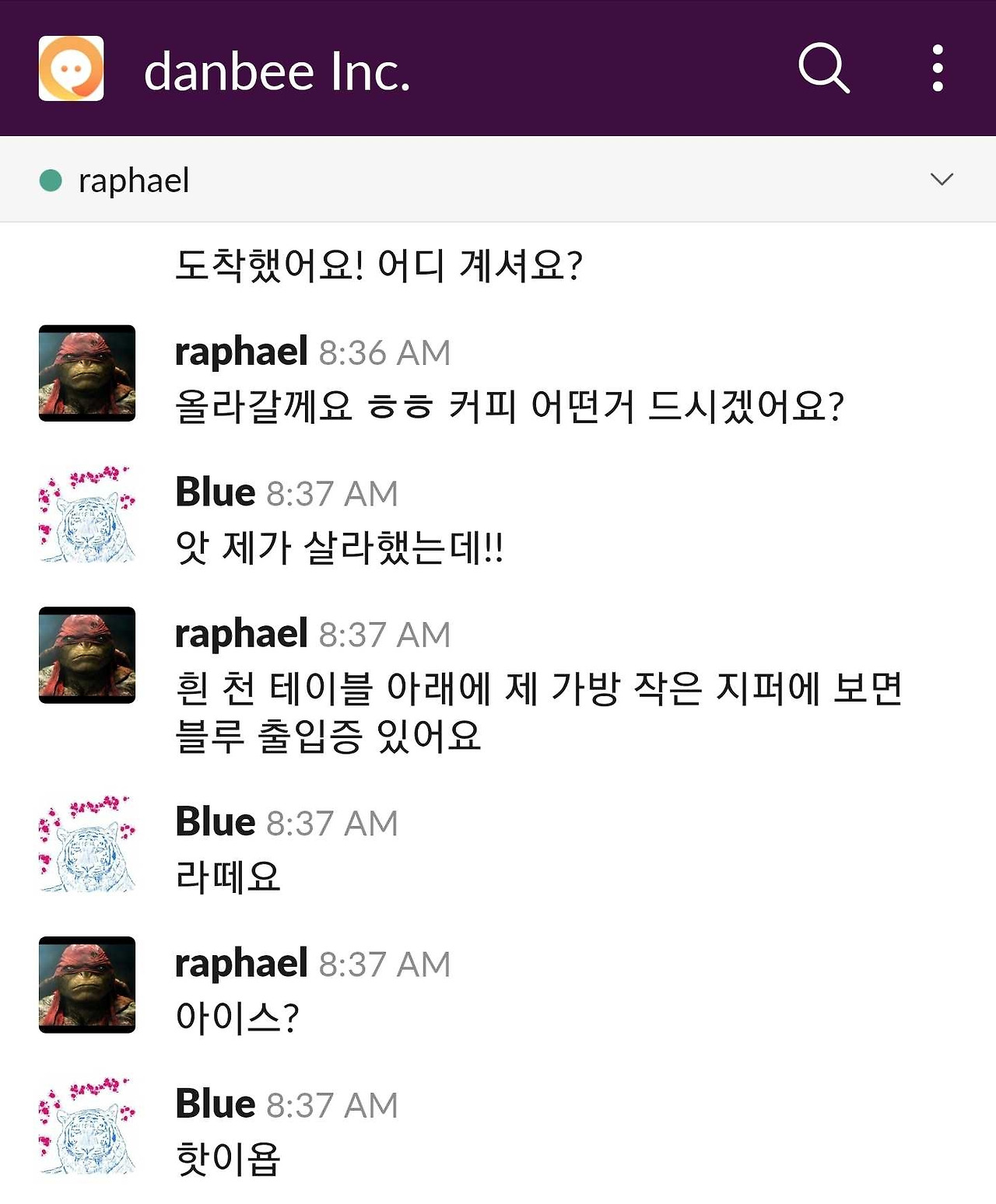Tap Blue's avatar next to the 라떼요 message
Viewport: 996px width, 1204px height.
click(x=86, y=845)
